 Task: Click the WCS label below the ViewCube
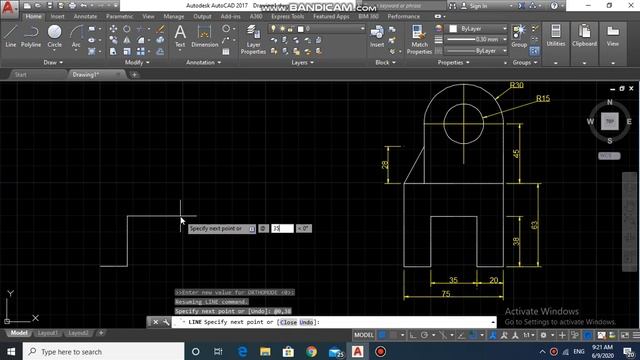tap(609, 156)
